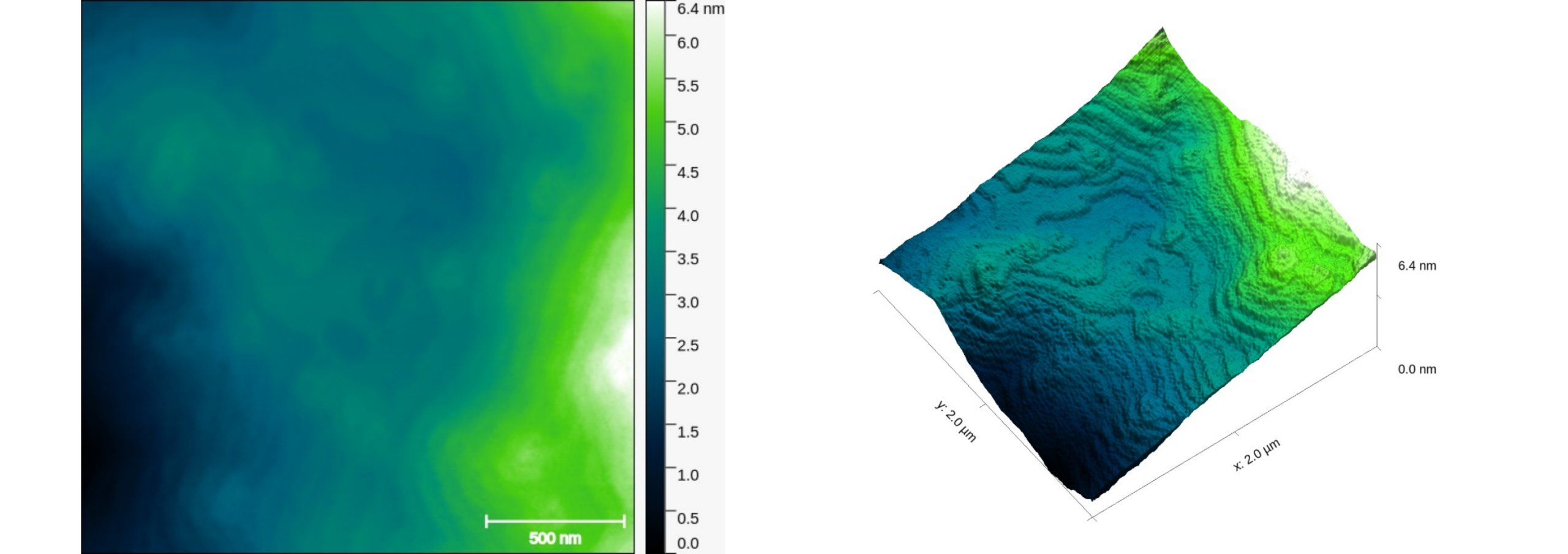Click the white scale bar line

click(555, 522)
